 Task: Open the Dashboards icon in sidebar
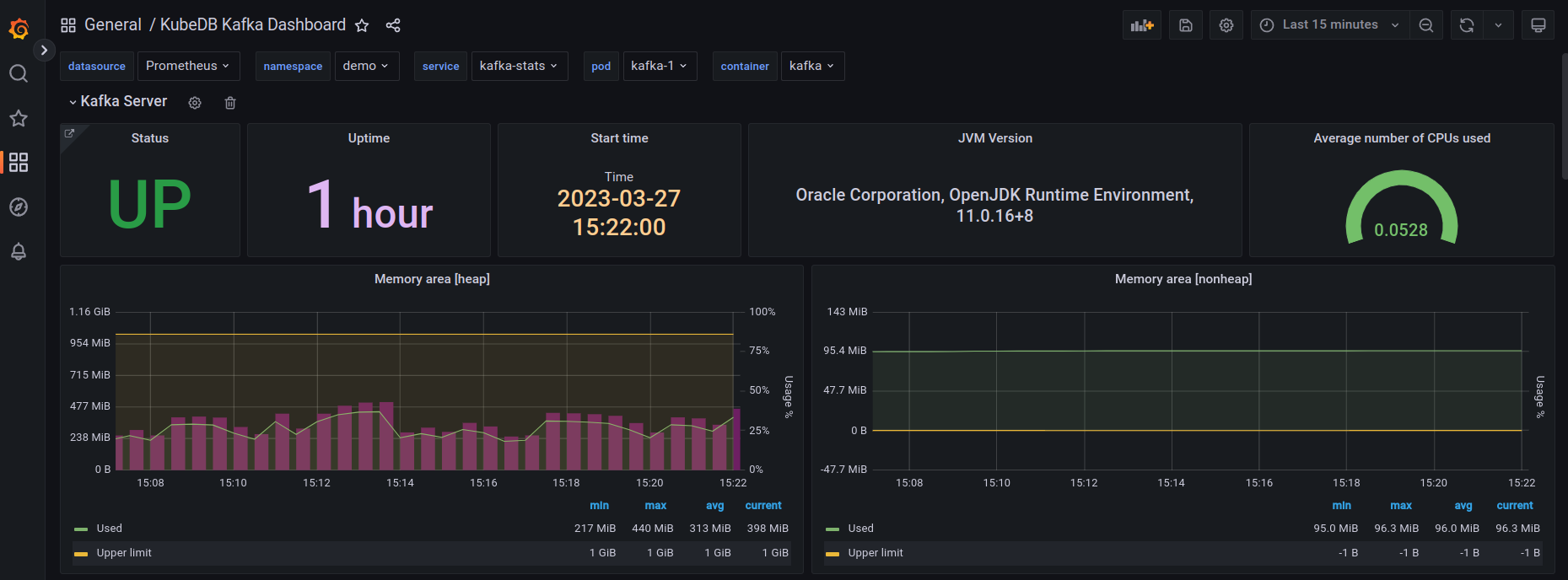point(19,162)
